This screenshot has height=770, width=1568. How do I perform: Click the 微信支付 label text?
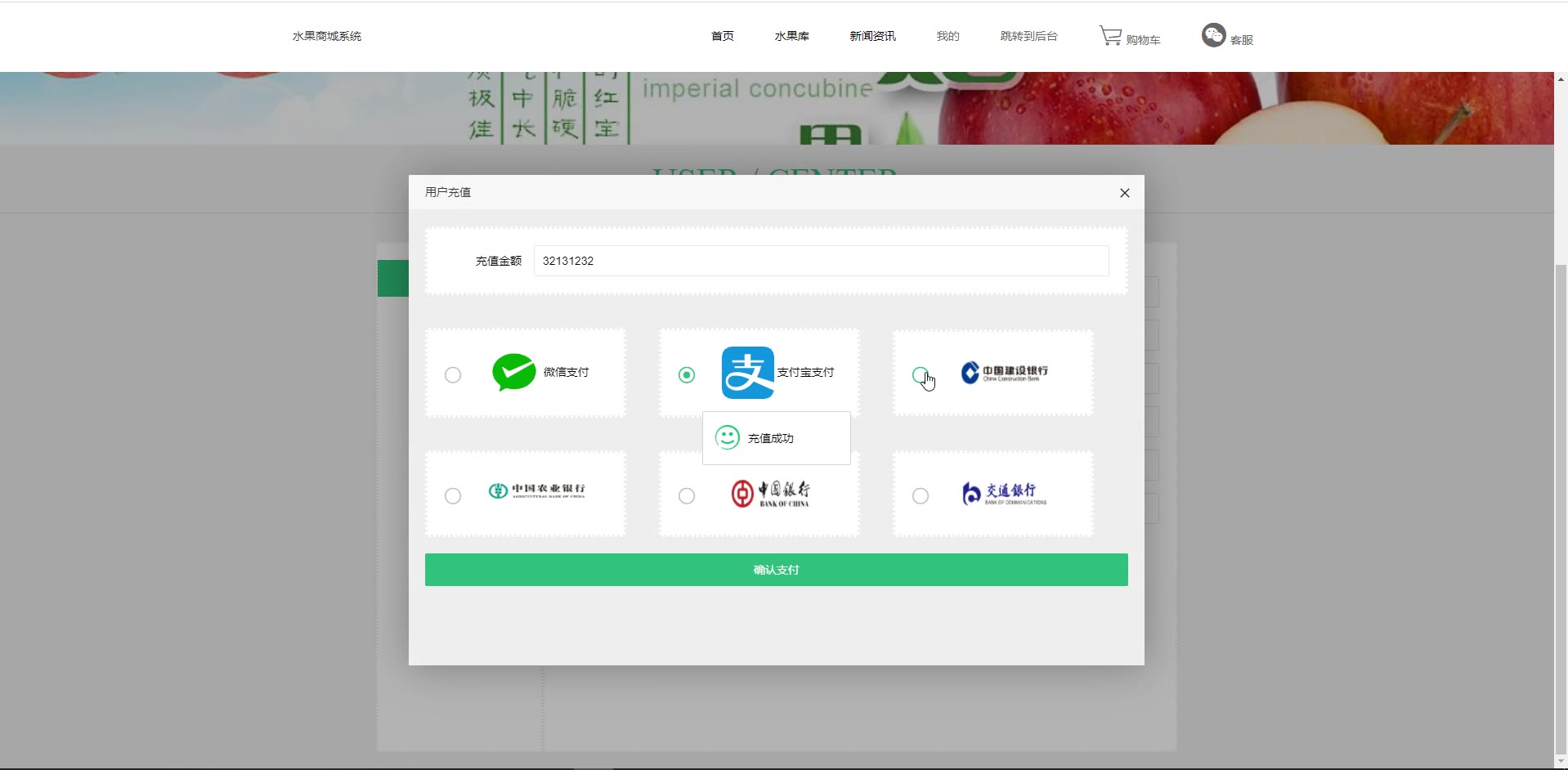tap(567, 372)
